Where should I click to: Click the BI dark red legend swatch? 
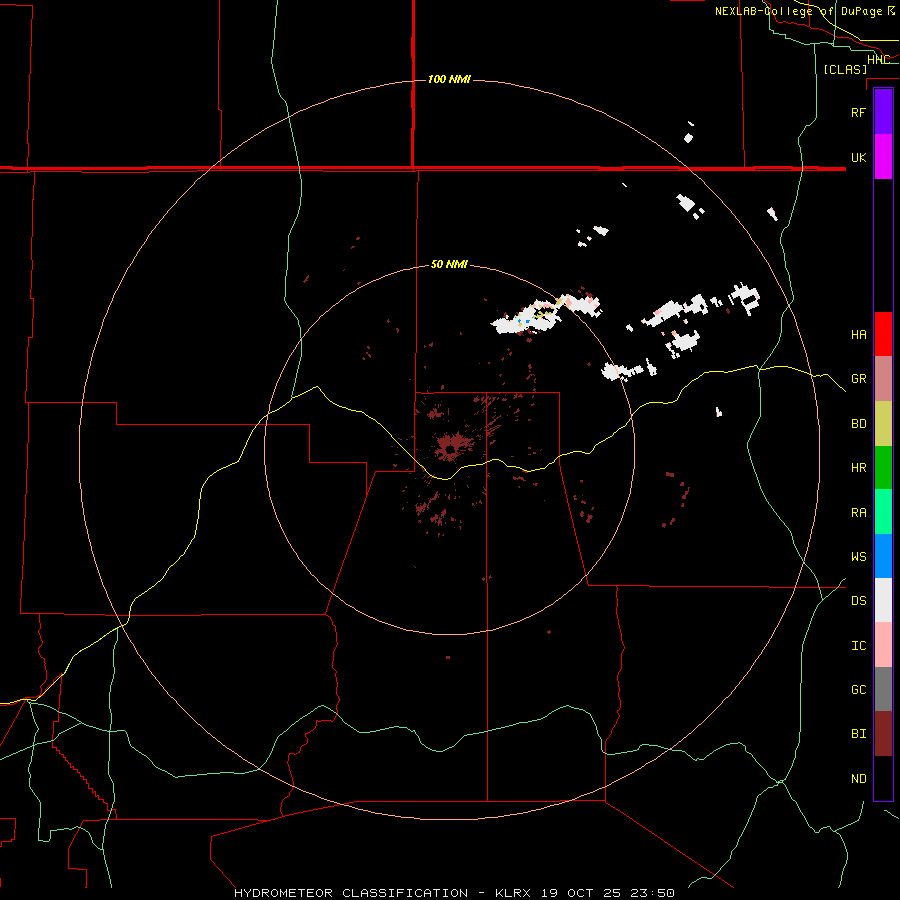[x=883, y=734]
